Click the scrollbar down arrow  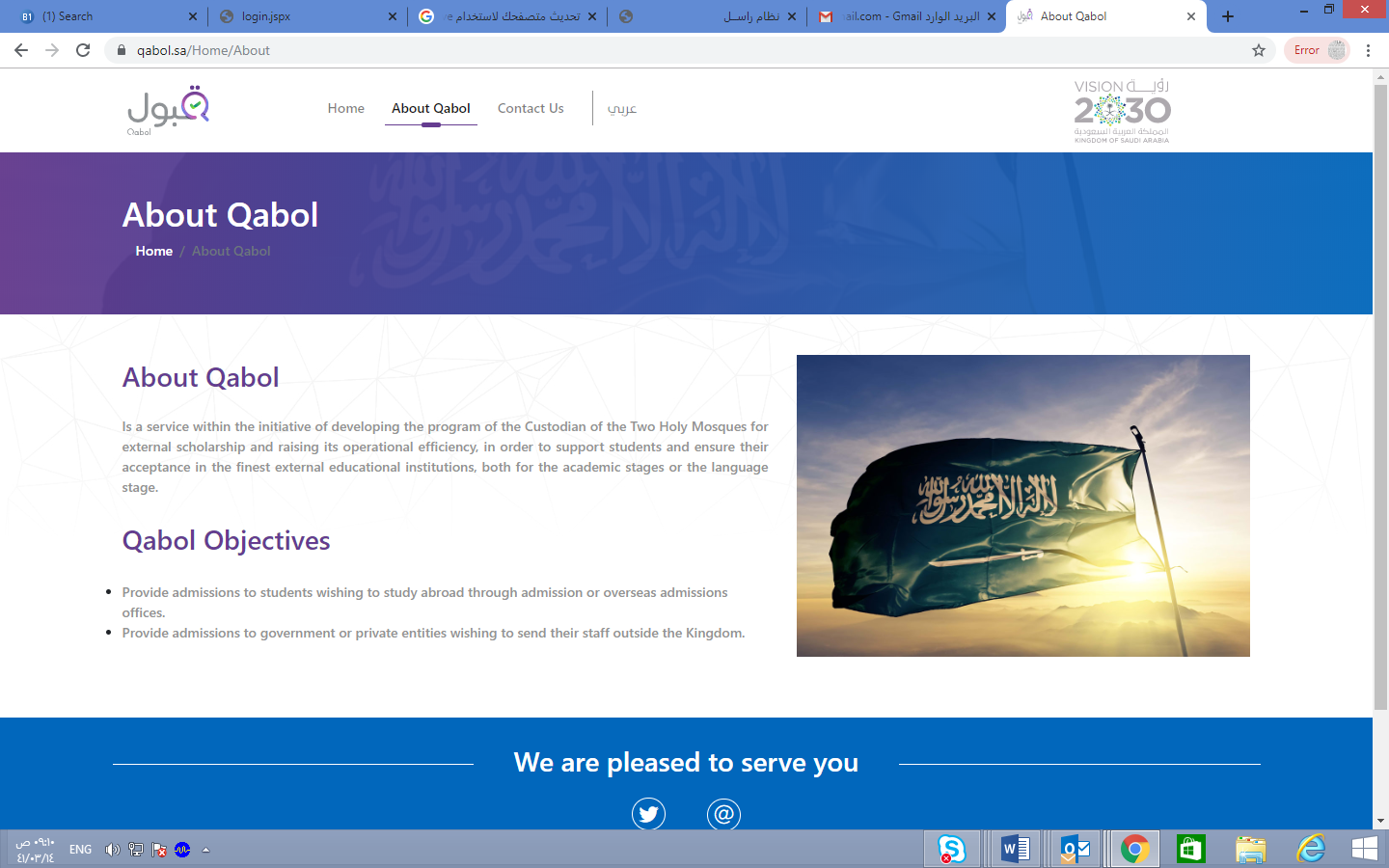click(x=1380, y=821)
